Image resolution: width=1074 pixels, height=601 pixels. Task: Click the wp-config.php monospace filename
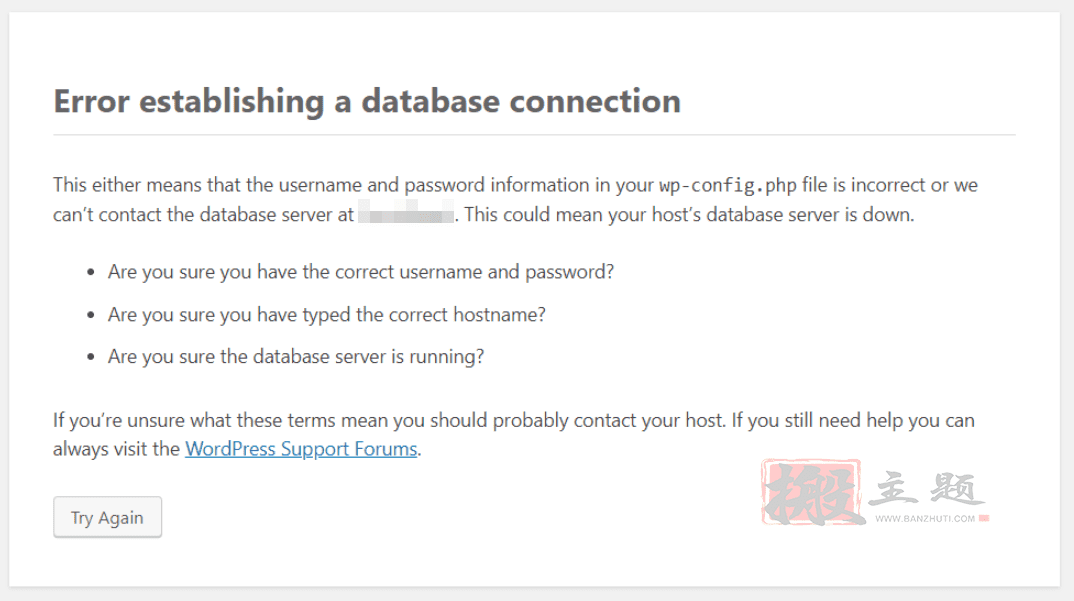point(727,185)
